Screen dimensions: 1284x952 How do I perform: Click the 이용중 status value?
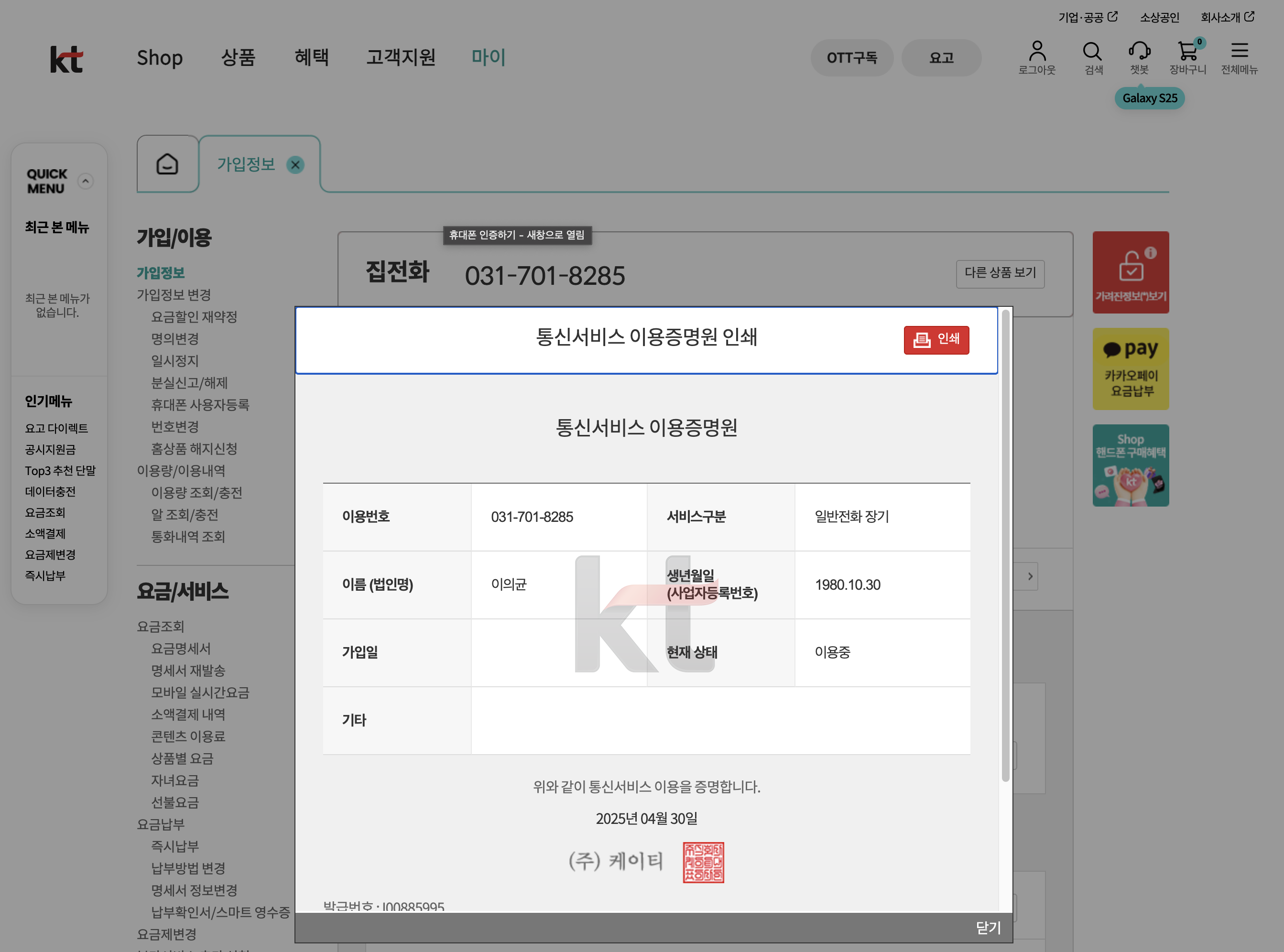click(832, 652)
